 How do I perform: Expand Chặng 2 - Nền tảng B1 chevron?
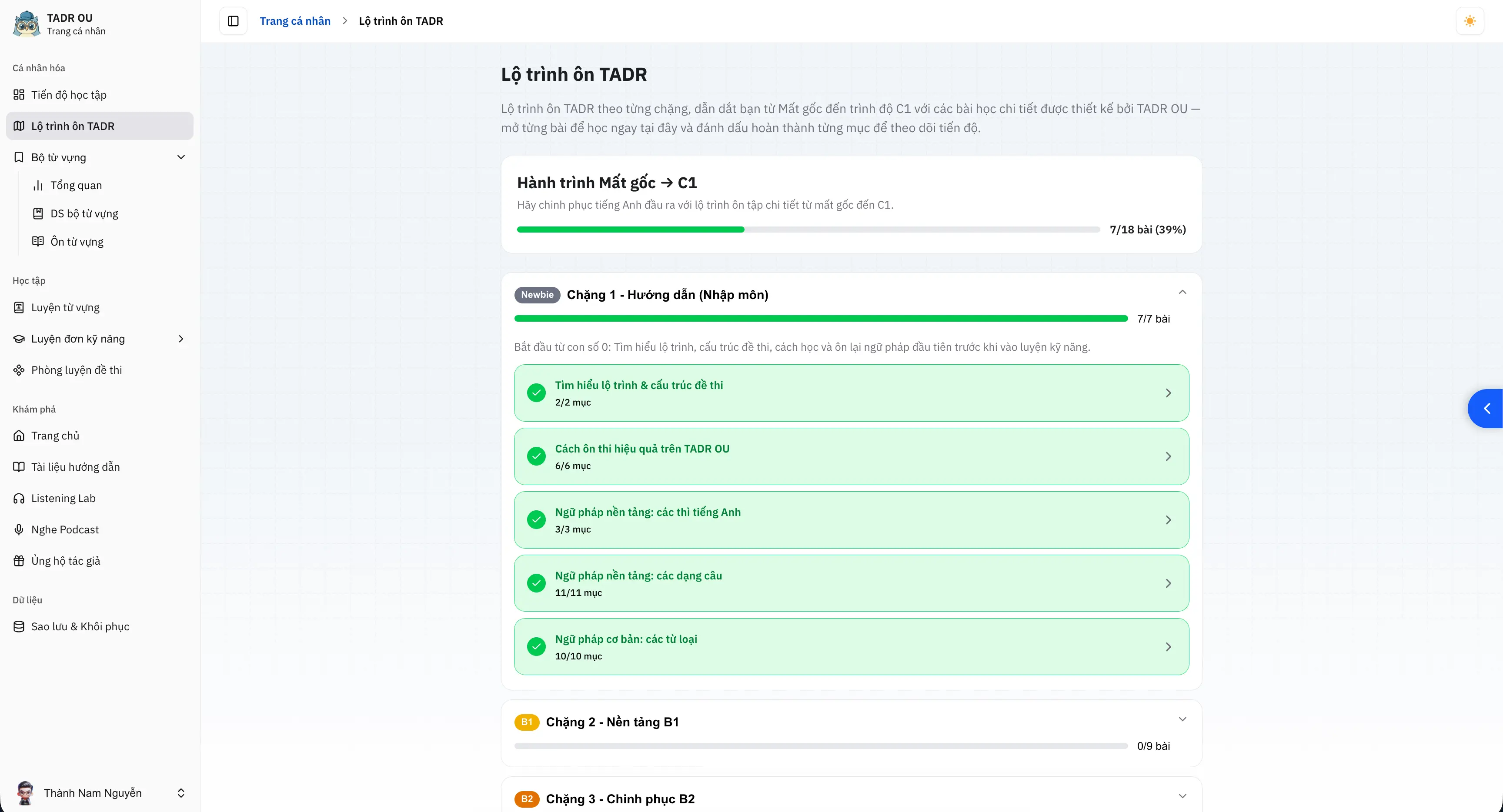tap(1182, 719)
